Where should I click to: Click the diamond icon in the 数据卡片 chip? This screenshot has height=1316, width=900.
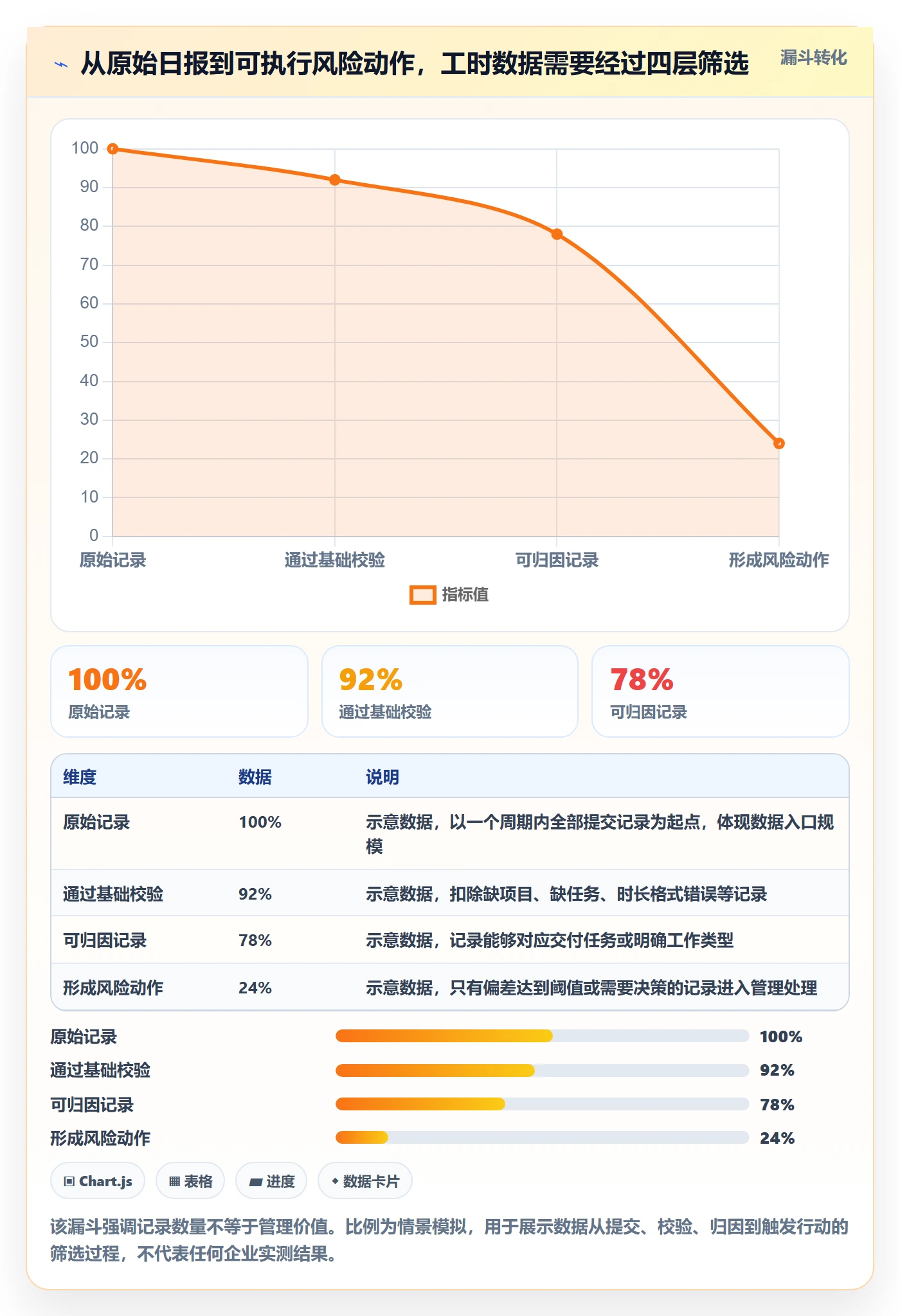[x=335, y=1181]
